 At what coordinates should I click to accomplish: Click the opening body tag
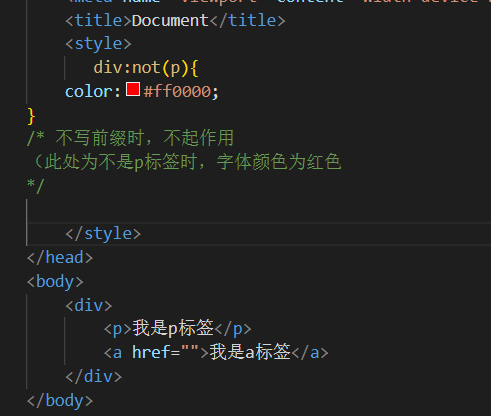click(x=55, y=282)
